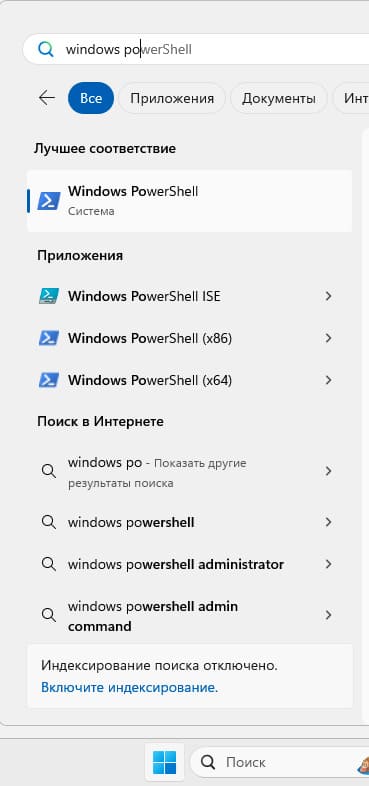Expand 'windows powershell admin command' web result chevron
The height and width of the screenshot is (786, 369).
click(x=328, y=615)
